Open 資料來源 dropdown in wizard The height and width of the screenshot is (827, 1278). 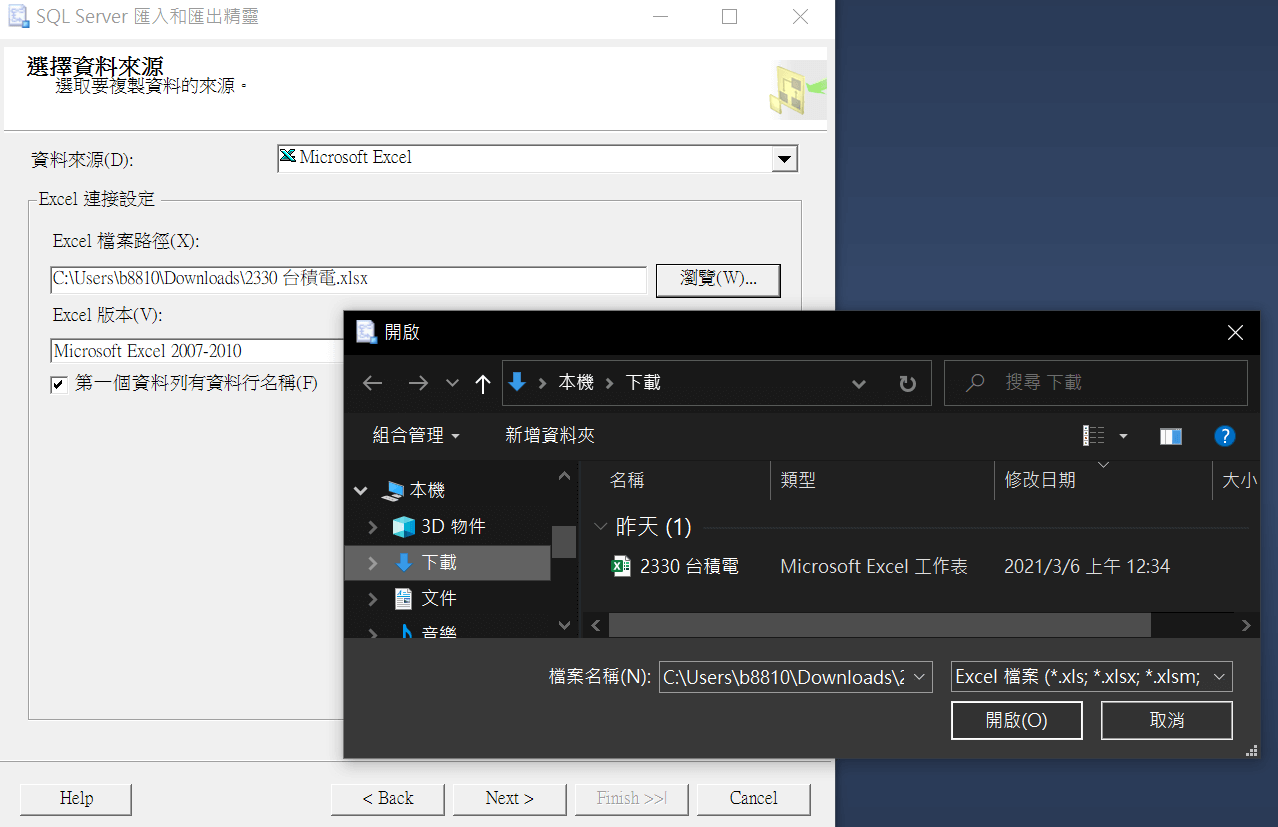784,159
